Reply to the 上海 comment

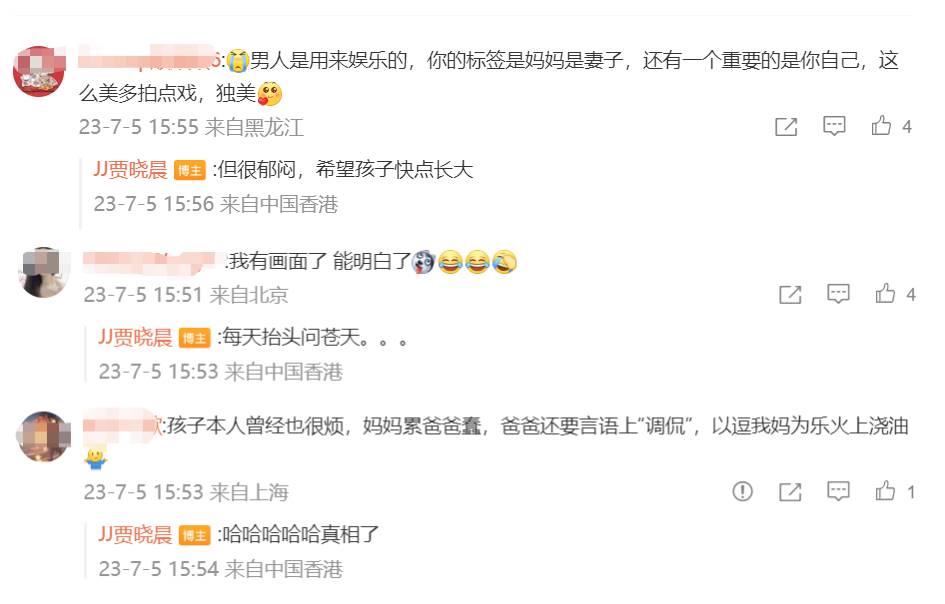point(838,491)
